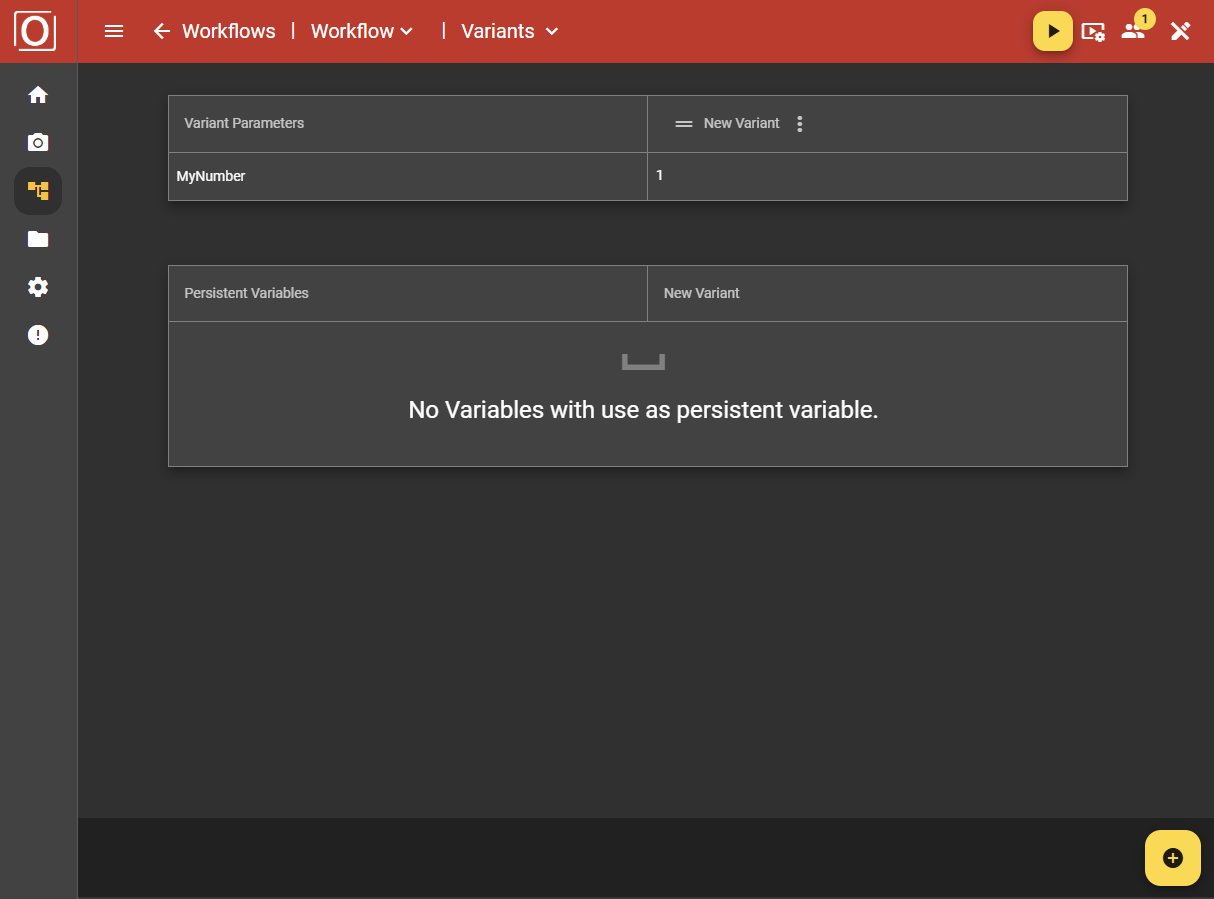Select the camera view sidebar icon
Viewport: 1214px width, 899px height.
point(38,142)
